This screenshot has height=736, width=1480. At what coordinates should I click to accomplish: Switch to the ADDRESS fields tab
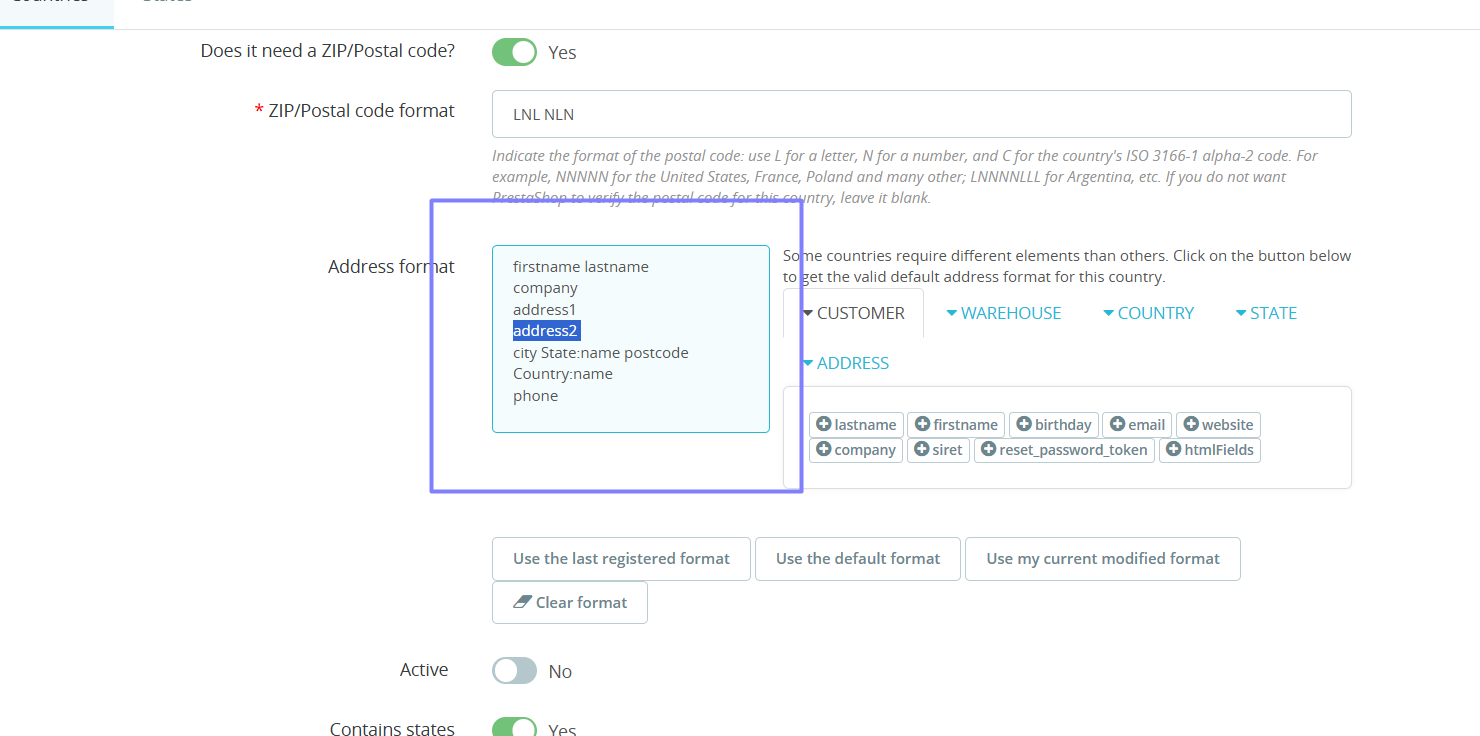(x=846, y=363)
